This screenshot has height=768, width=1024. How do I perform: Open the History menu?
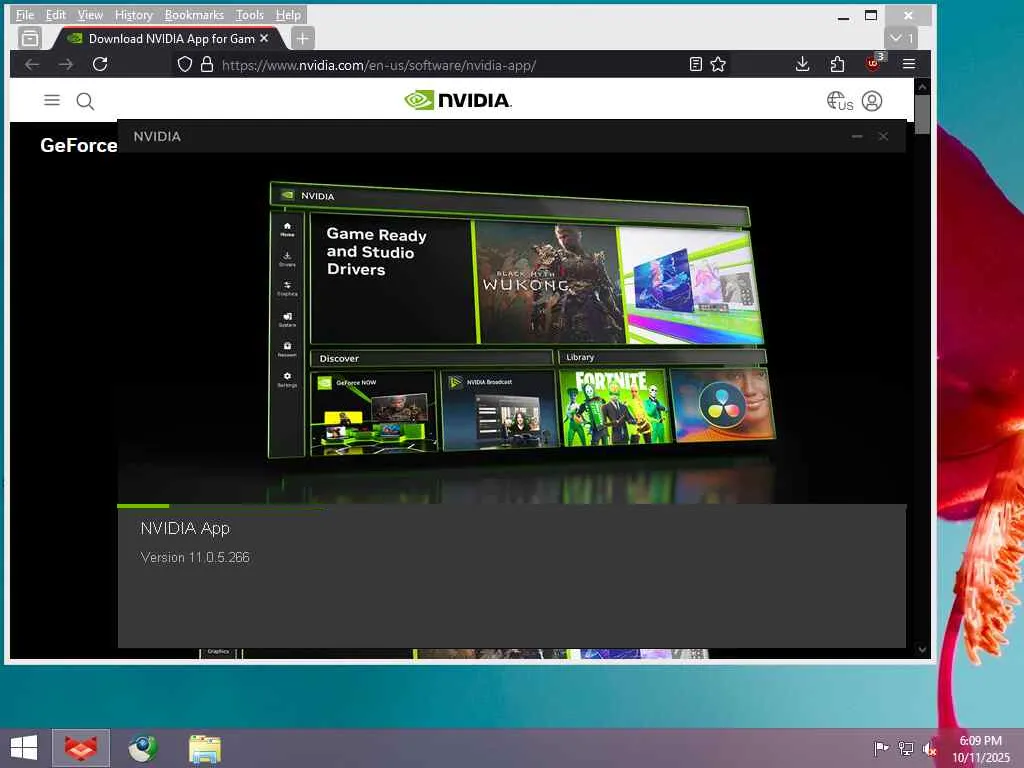coord(133,14)
